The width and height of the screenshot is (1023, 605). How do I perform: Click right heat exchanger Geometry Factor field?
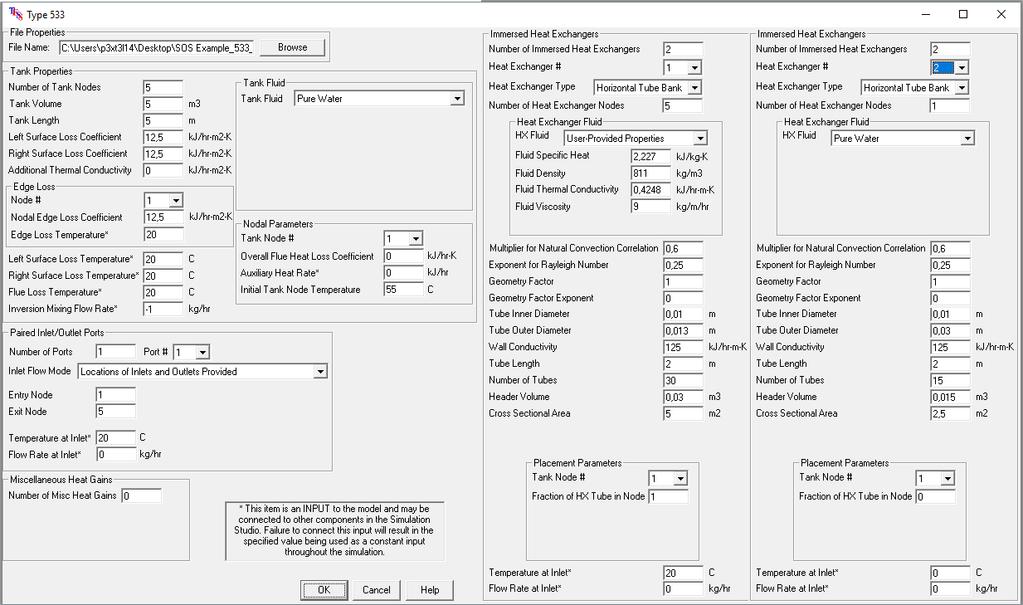tap(950, 282)
